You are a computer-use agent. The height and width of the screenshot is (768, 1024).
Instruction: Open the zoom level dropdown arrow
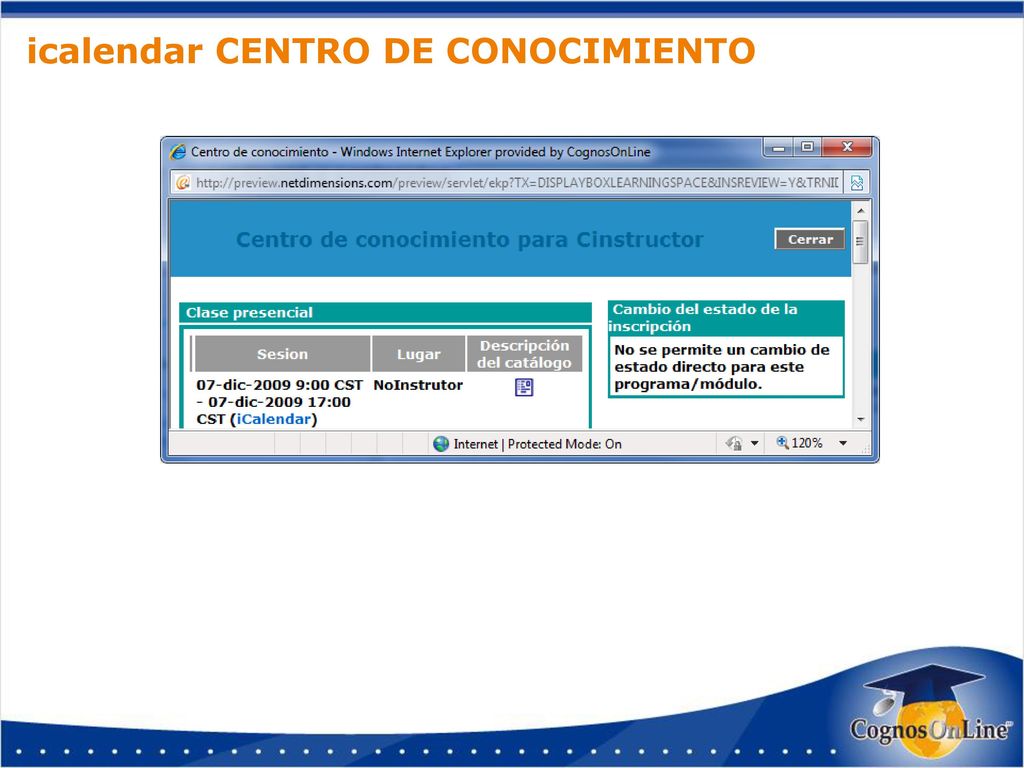[x=843, y=443]
